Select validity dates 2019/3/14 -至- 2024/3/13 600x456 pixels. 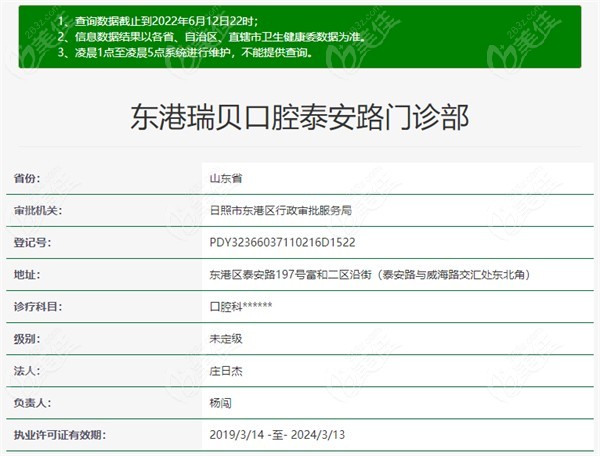277,435
